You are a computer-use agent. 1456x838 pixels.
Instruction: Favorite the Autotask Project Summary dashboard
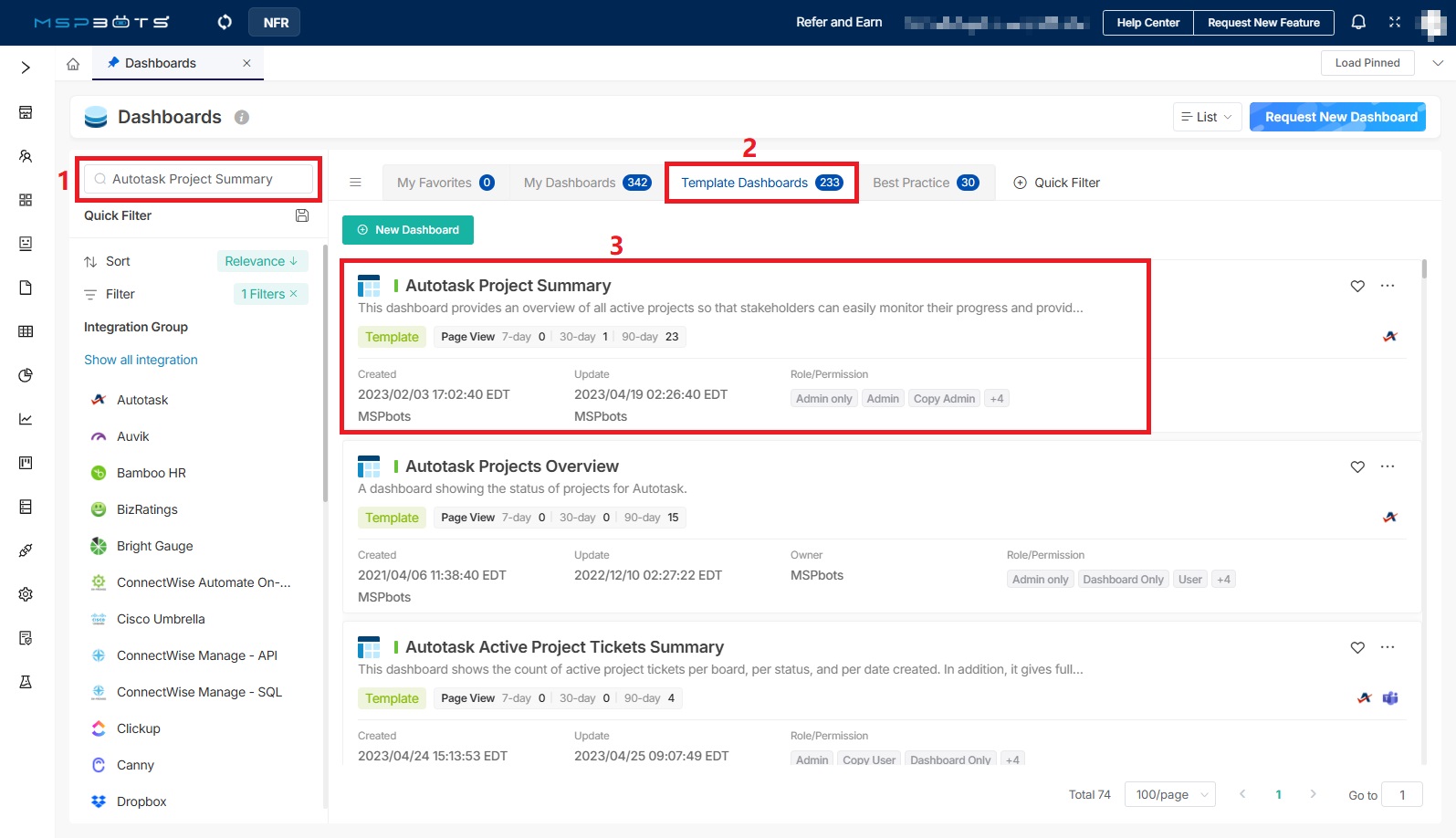pyautogui.click(x=1357, y=286)
